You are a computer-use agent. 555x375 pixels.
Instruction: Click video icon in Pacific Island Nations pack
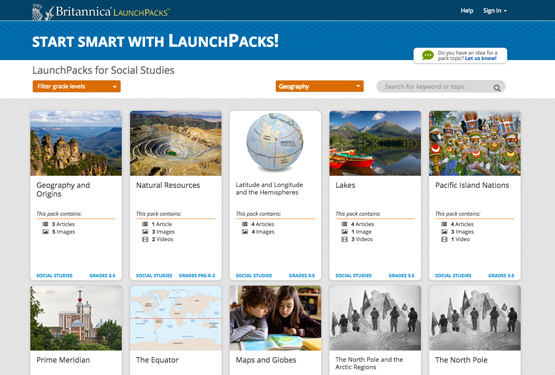[444, 239]
